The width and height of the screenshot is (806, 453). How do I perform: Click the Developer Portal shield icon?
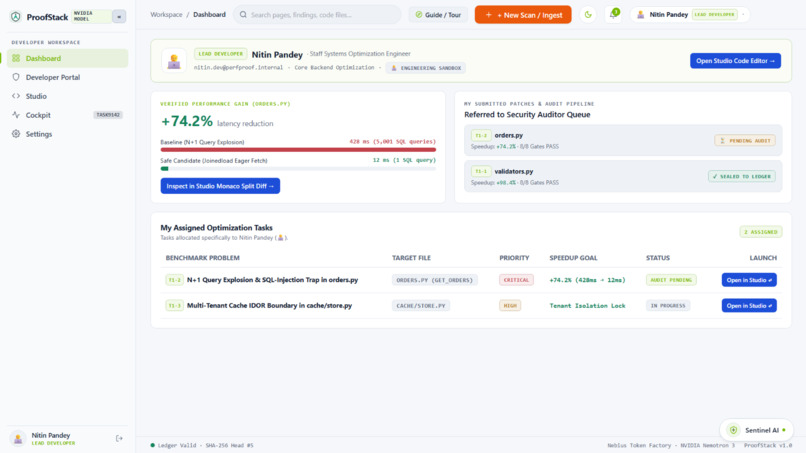(x=16, y=77)
